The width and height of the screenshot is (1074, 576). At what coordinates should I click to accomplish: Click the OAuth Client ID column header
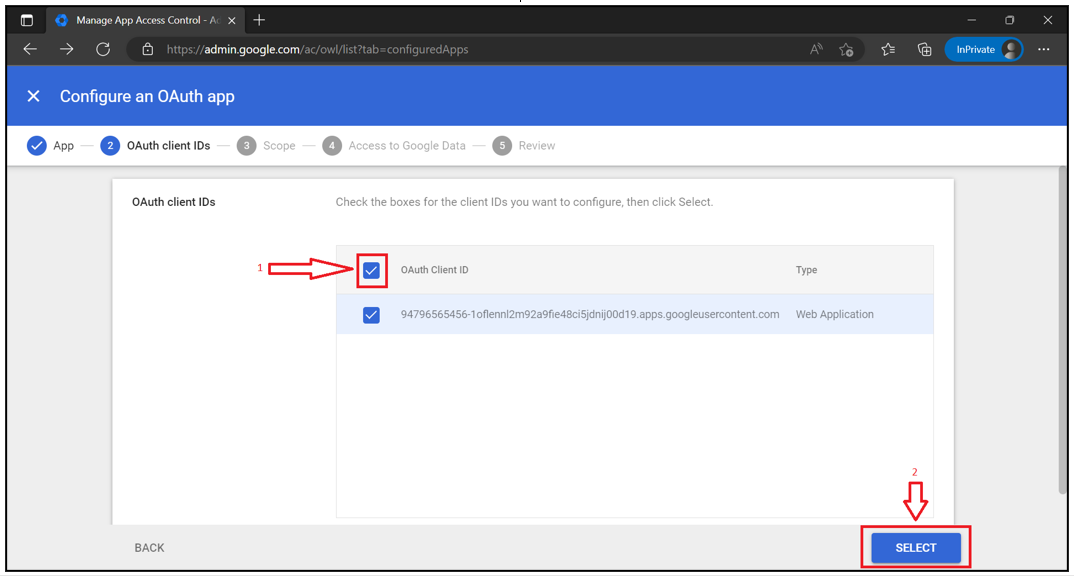tap(434, 270)
